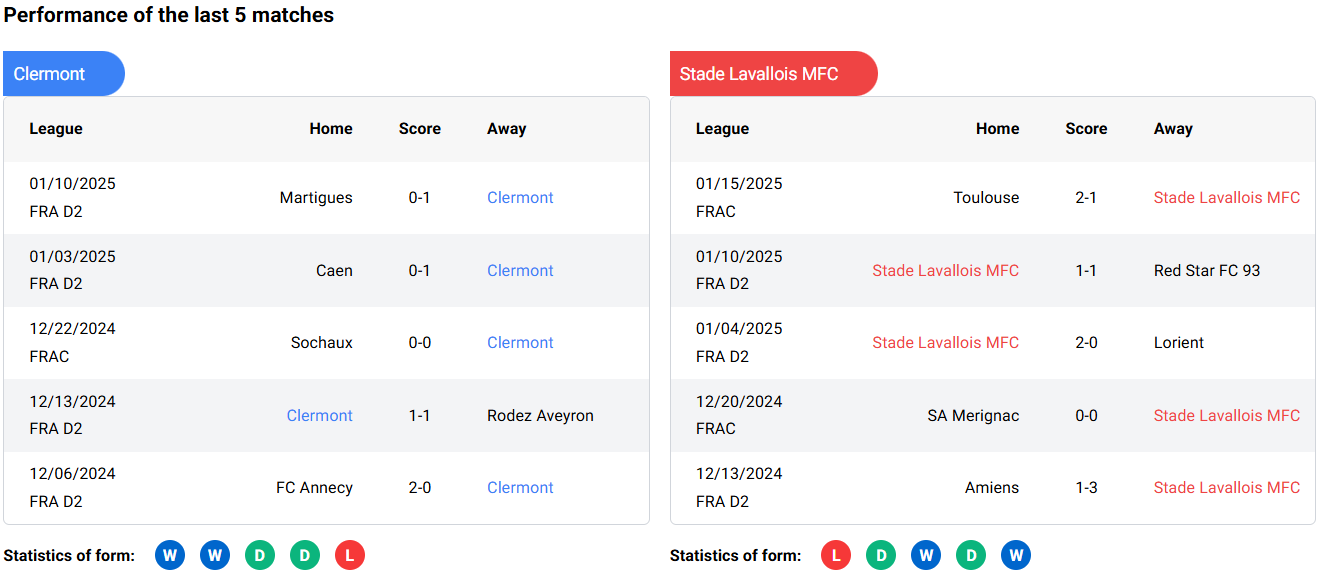Open Stade Lavallois MFC link against Lorient
The width and height of the screenshot is (1322, 581).
coord(945,343)
